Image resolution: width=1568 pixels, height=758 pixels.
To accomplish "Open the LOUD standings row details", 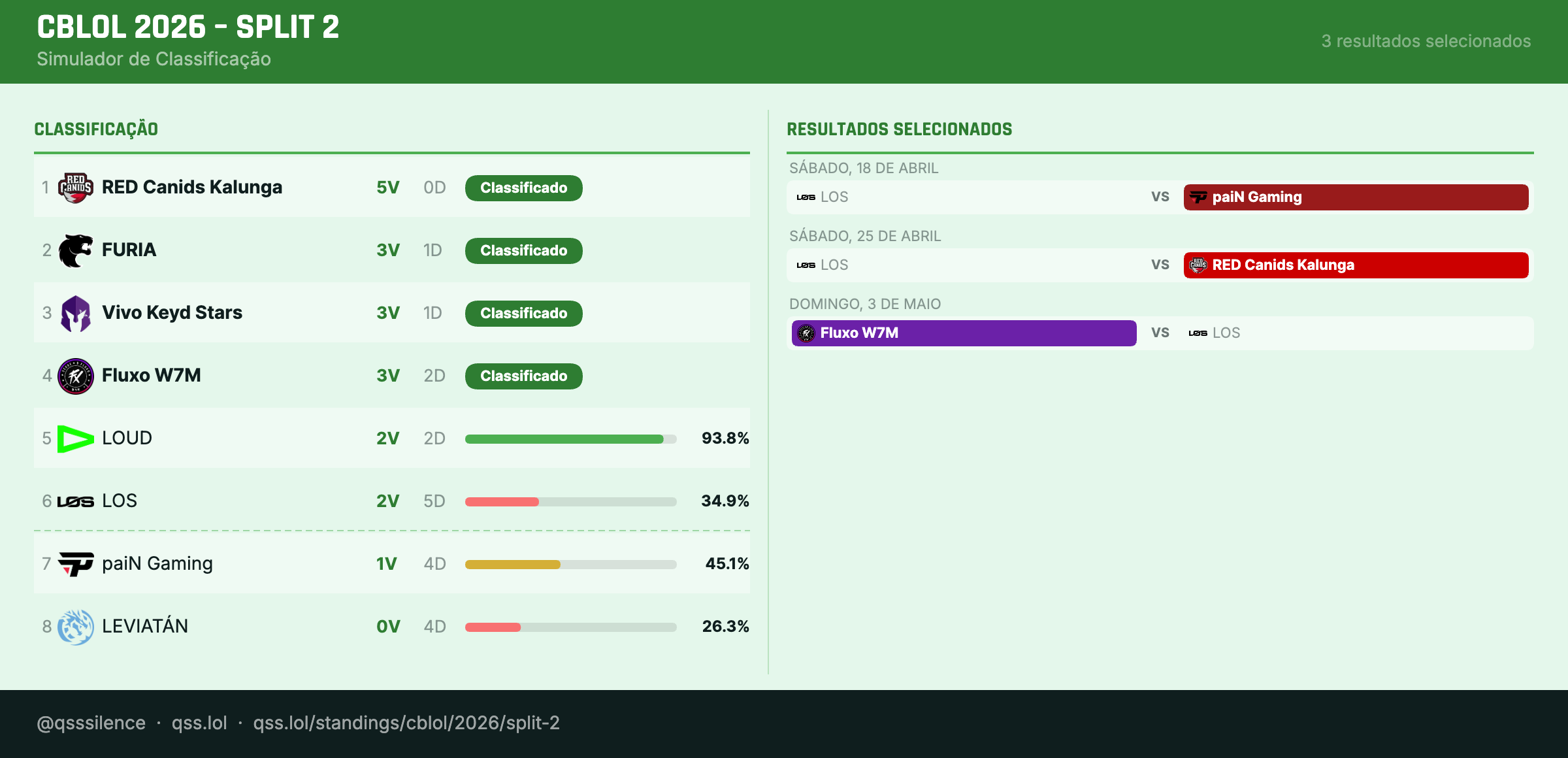I will [392, 438].
